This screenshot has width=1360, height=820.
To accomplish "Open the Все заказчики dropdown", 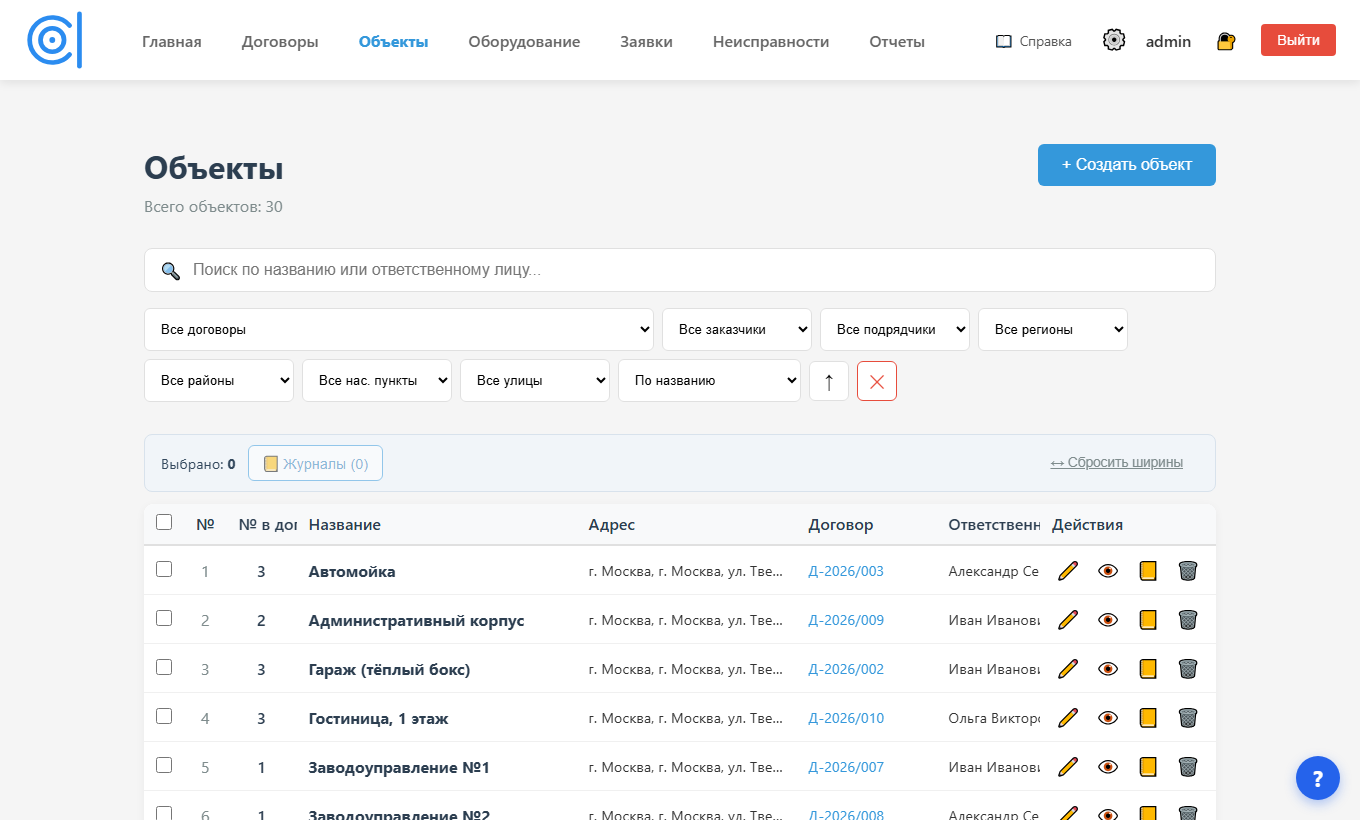I will tap(737, 330).
